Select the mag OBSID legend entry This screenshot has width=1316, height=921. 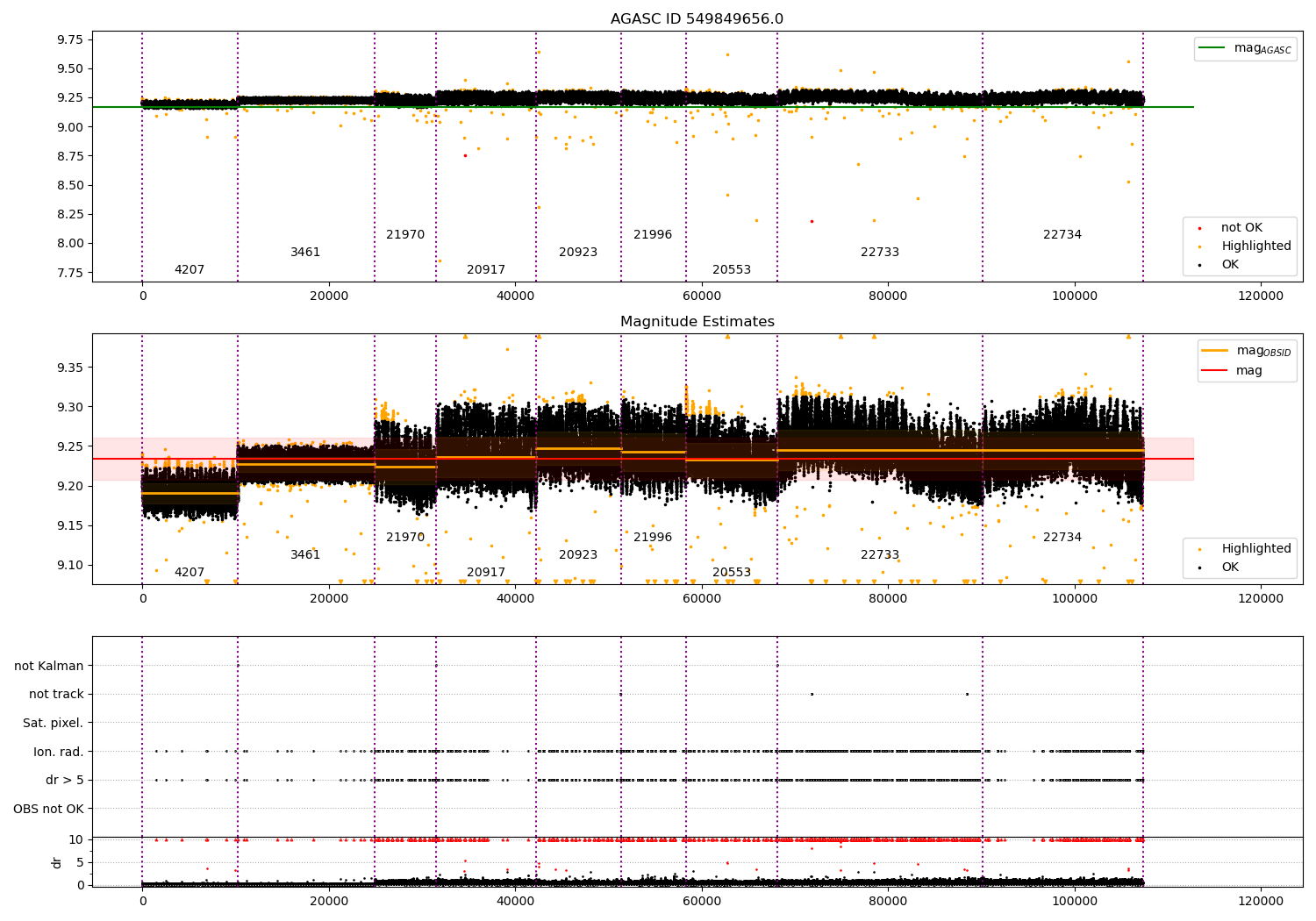(x=1247, y=351)
